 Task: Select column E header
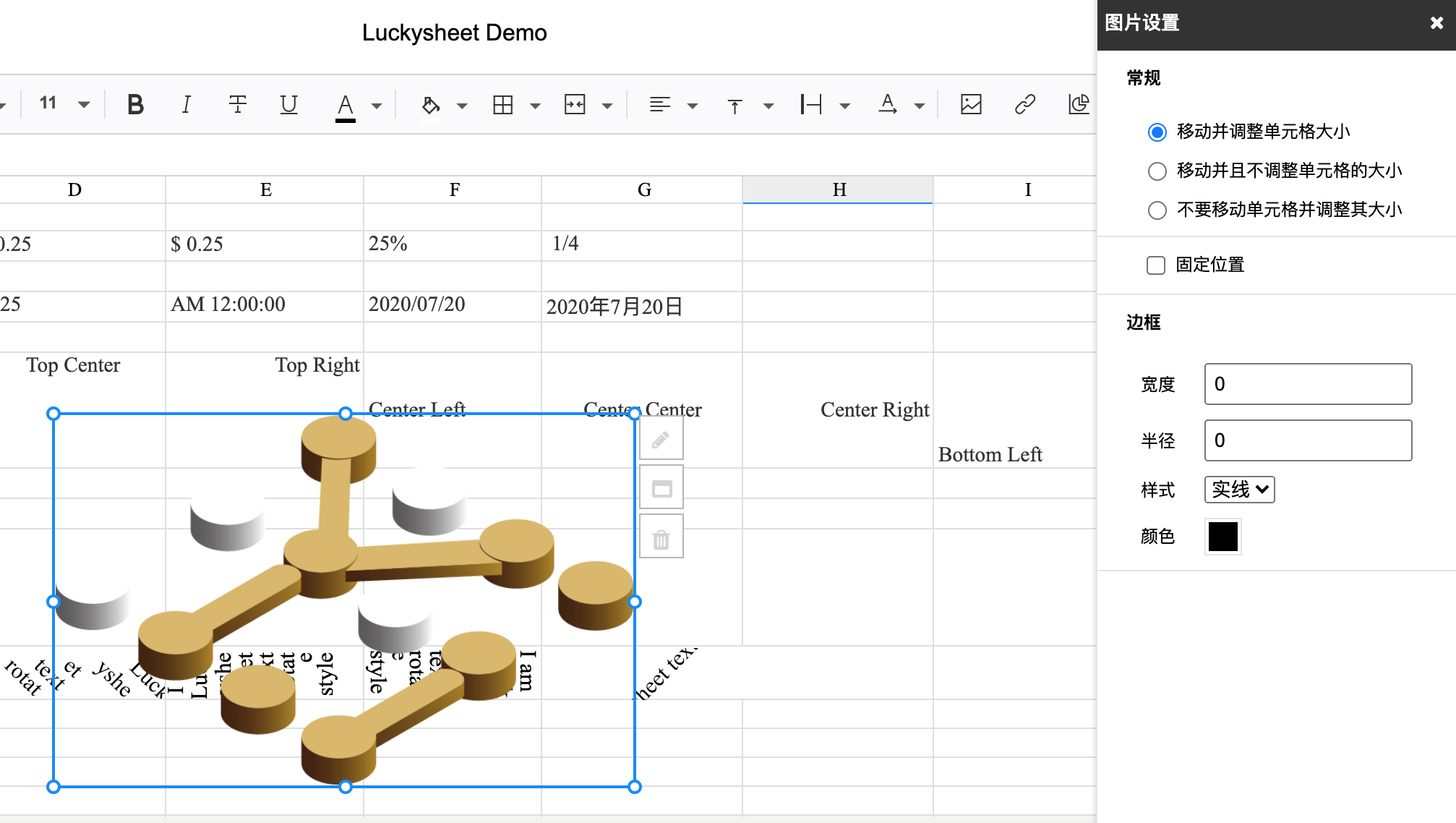click(265, 189)
